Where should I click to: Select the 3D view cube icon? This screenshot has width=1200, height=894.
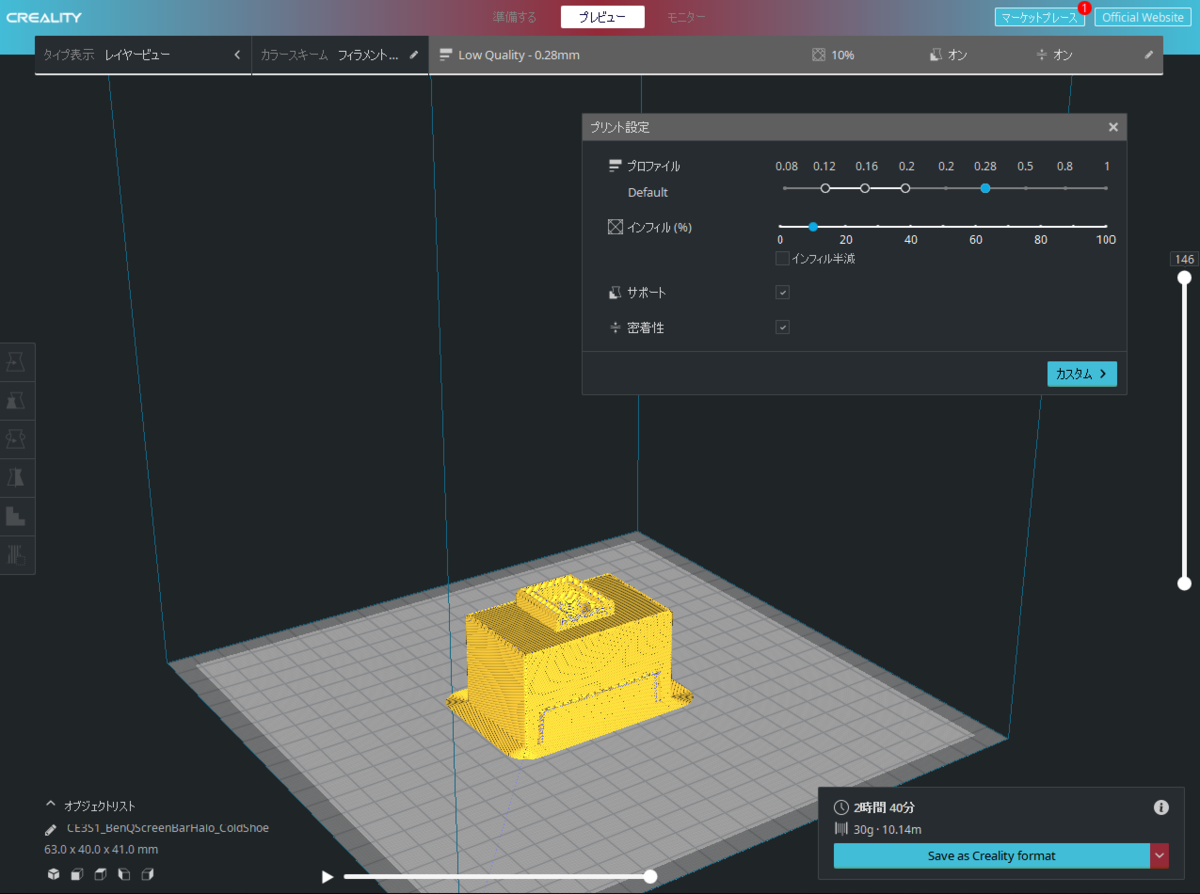click(53, 875)
